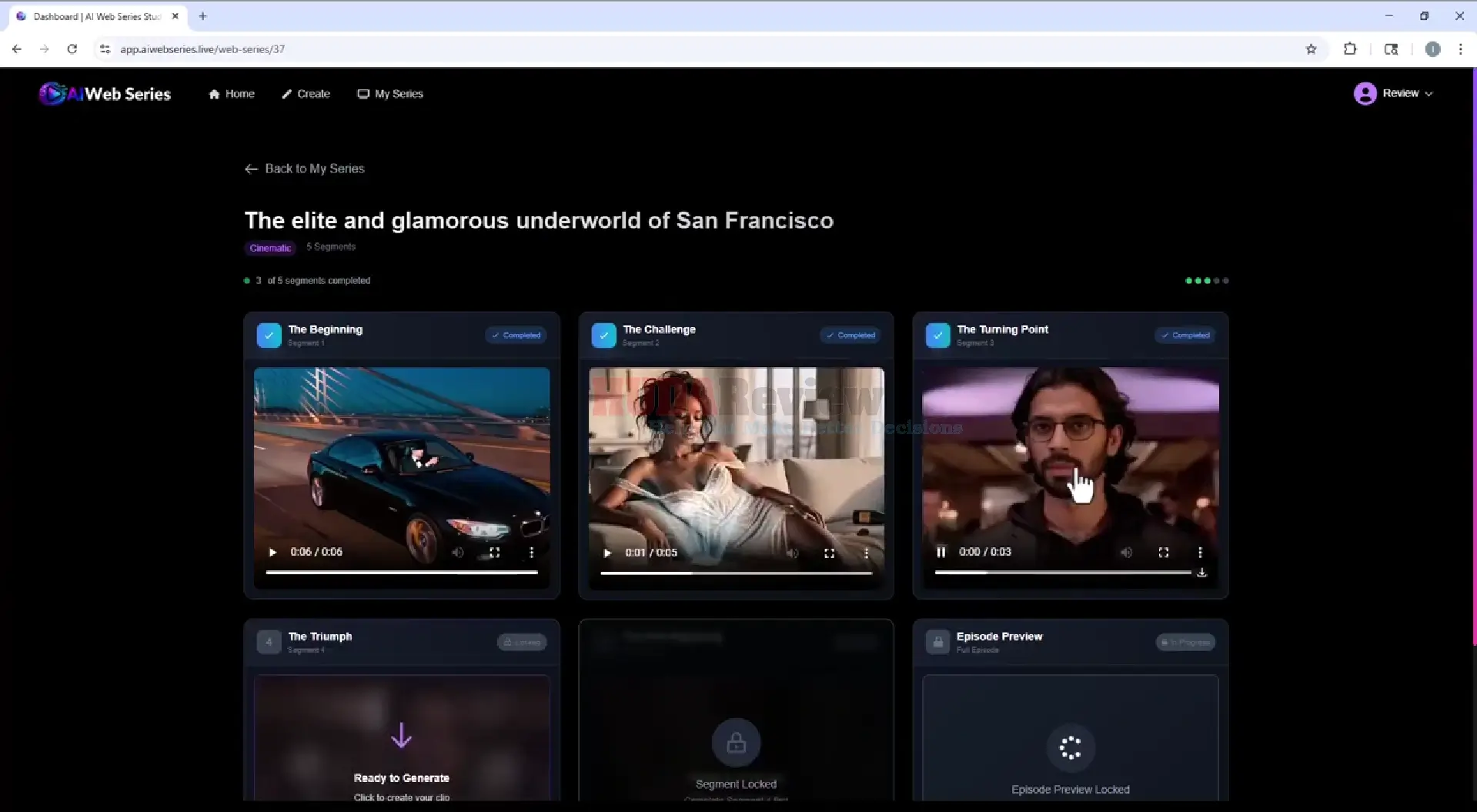
Task: Seek The Challenge video progress bar
Action: click(x=736, y=573)
